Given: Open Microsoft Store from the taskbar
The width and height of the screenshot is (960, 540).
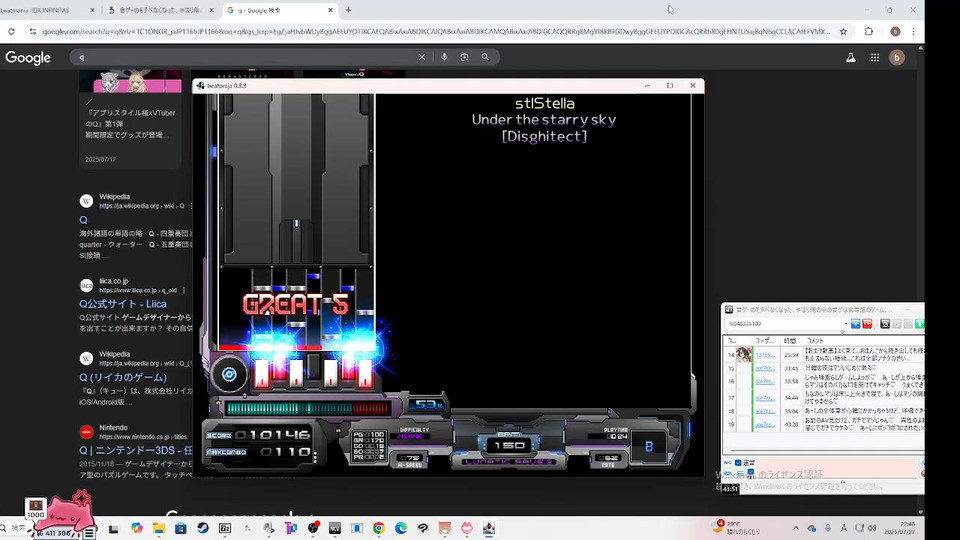Looking at the screenshot, I should click(181, 528).
